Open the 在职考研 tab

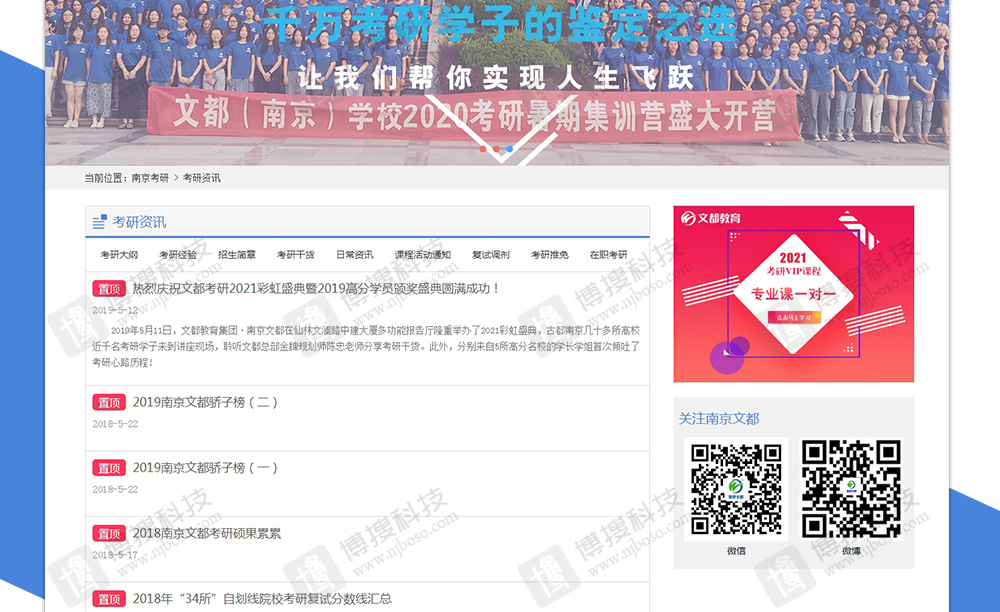tap(608, 255)
